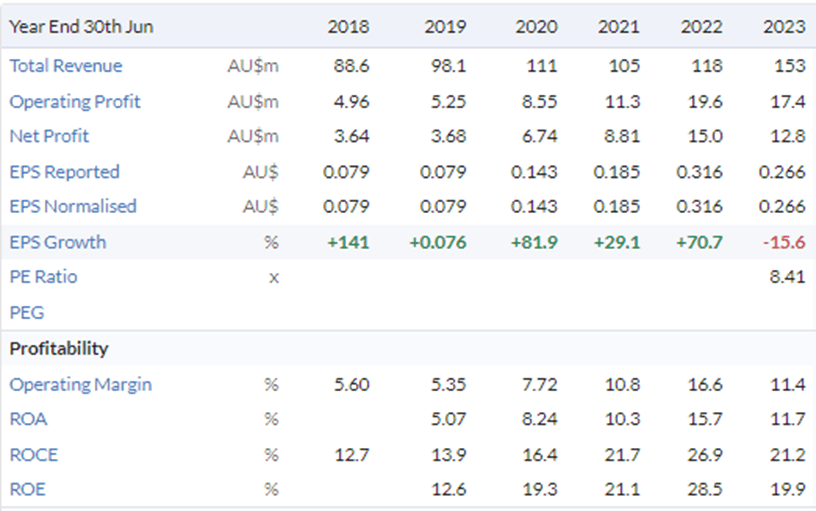Click the EPS Normalised link
The height and width of the screenshot is (511, 816).
pos(73,207)
